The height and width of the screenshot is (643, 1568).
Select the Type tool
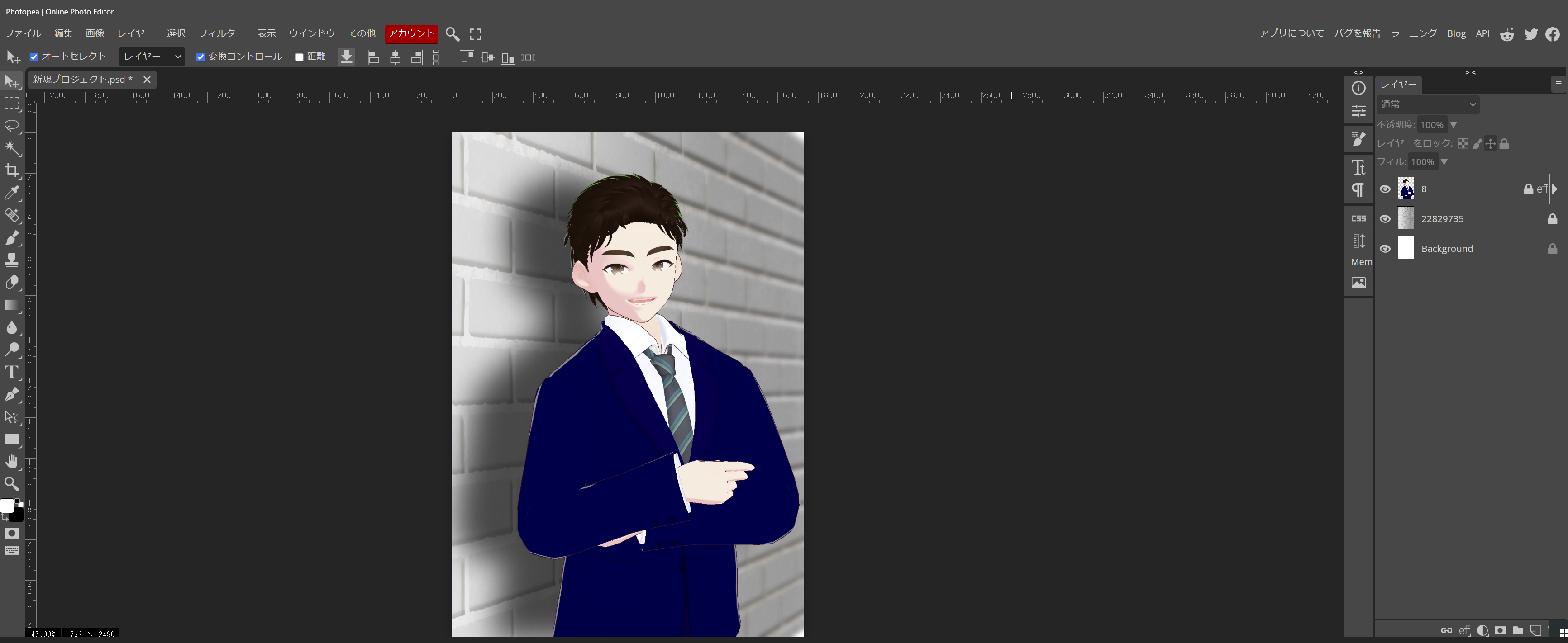tap(12, 372)
